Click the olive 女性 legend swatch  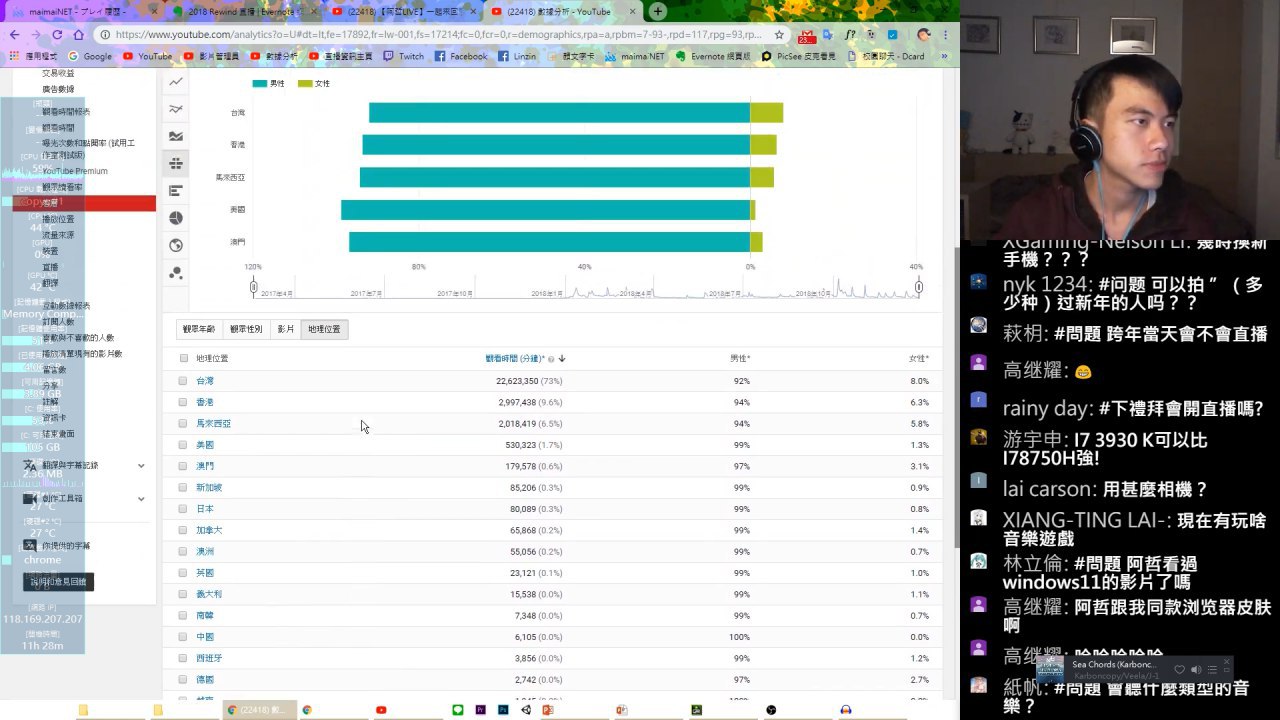(x=305, y=84)
